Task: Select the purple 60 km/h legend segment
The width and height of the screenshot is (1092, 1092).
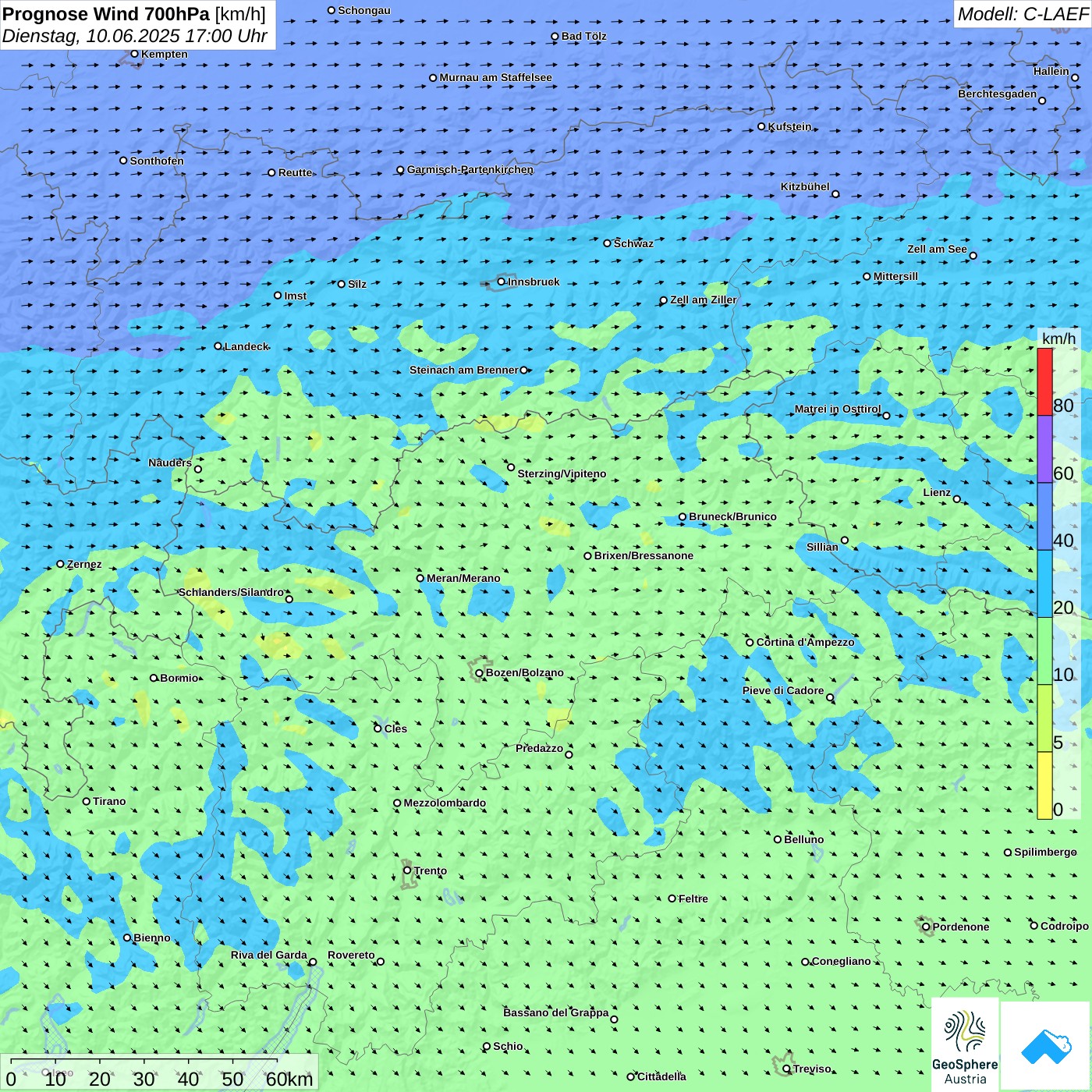Action: tap(1044, 449)
